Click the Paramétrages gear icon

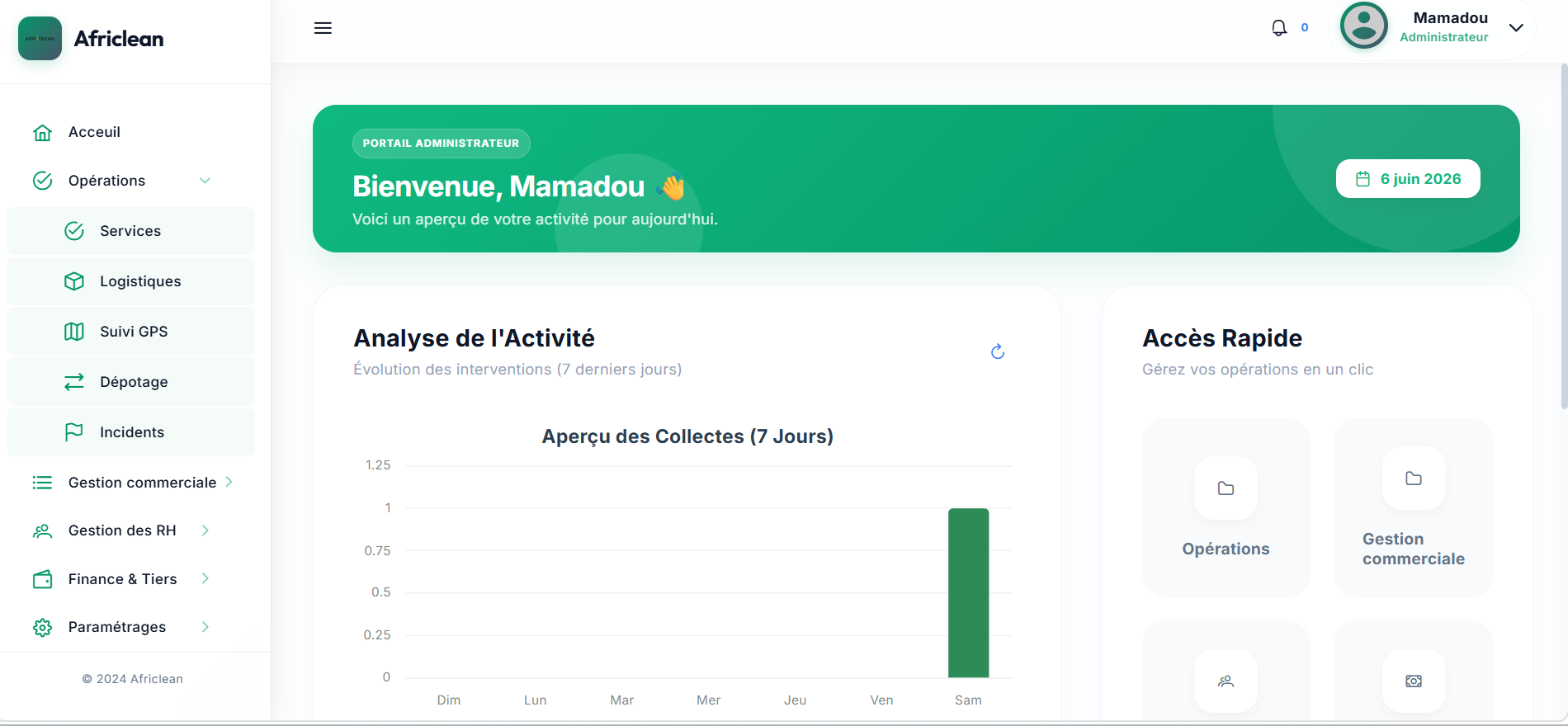tap(42, 628)
